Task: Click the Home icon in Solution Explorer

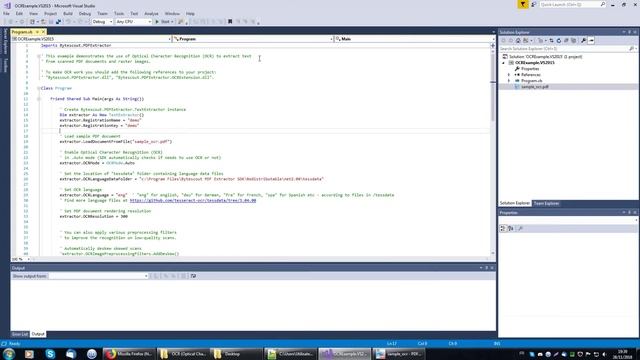Action: (518, 40)
